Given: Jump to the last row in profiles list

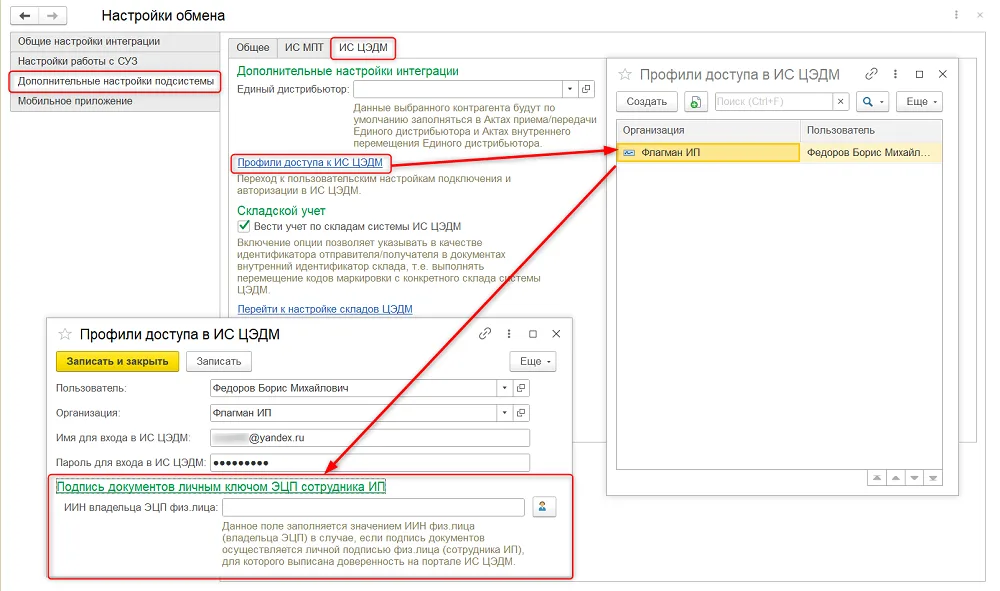Looking at the screenshot, I should 933,478.
